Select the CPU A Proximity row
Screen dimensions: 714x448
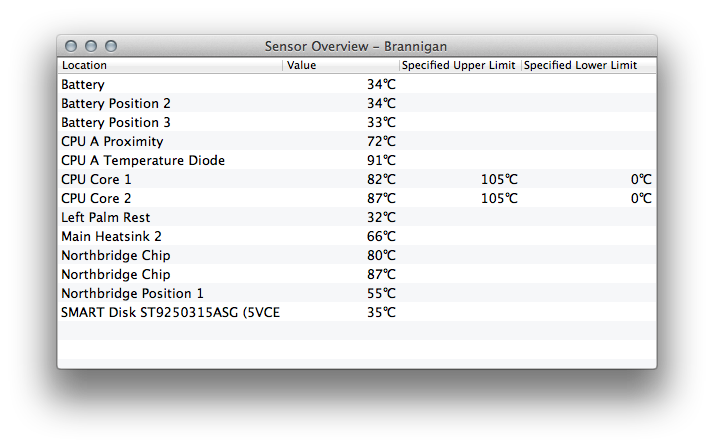pos(357,141)
